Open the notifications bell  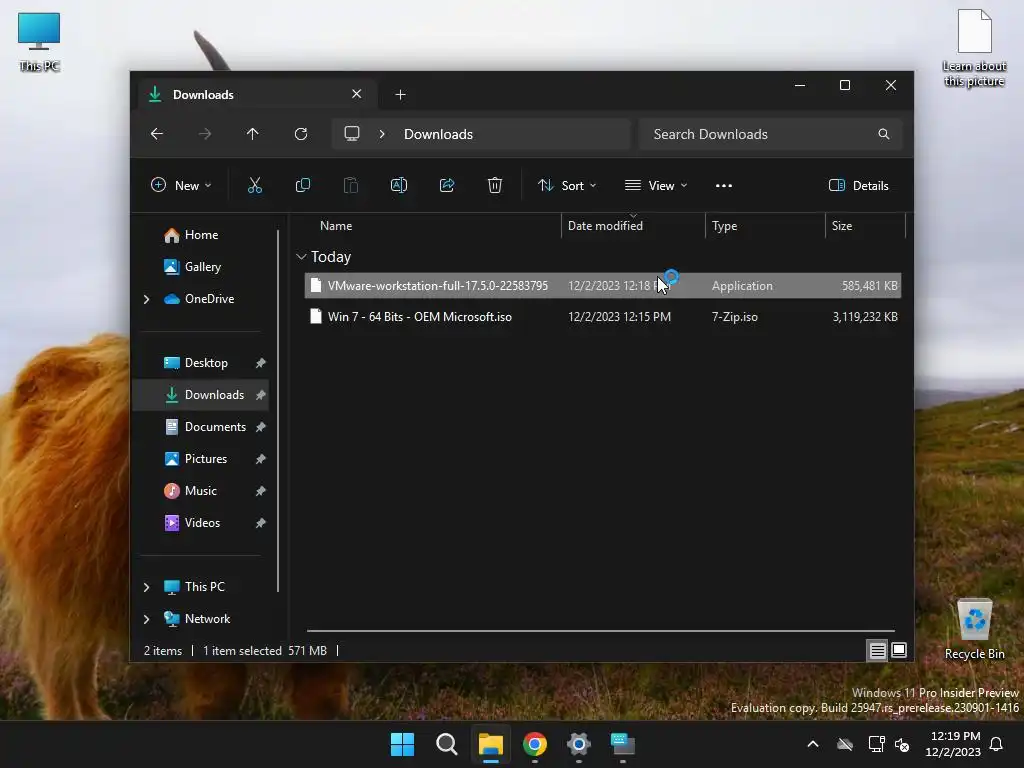pos(997,744)
